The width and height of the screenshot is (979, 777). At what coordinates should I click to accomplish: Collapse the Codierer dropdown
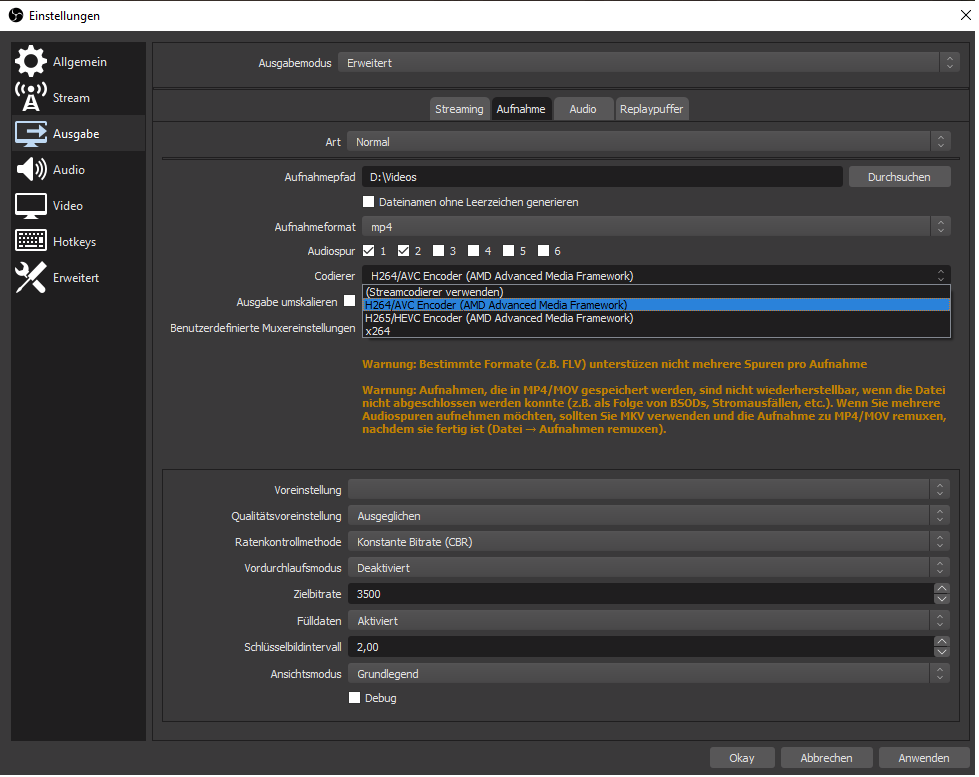coord(656,275)
